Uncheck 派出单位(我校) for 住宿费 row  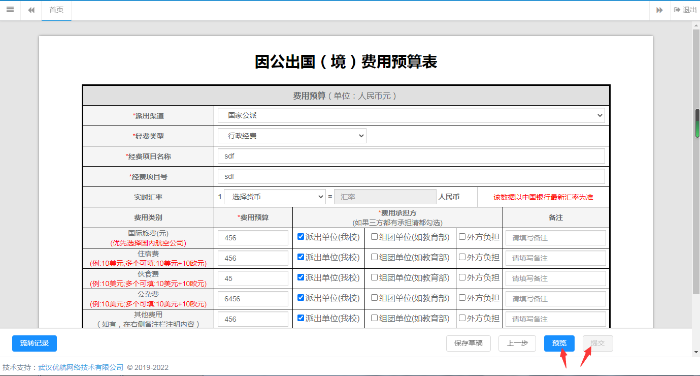tap(301, 257)
